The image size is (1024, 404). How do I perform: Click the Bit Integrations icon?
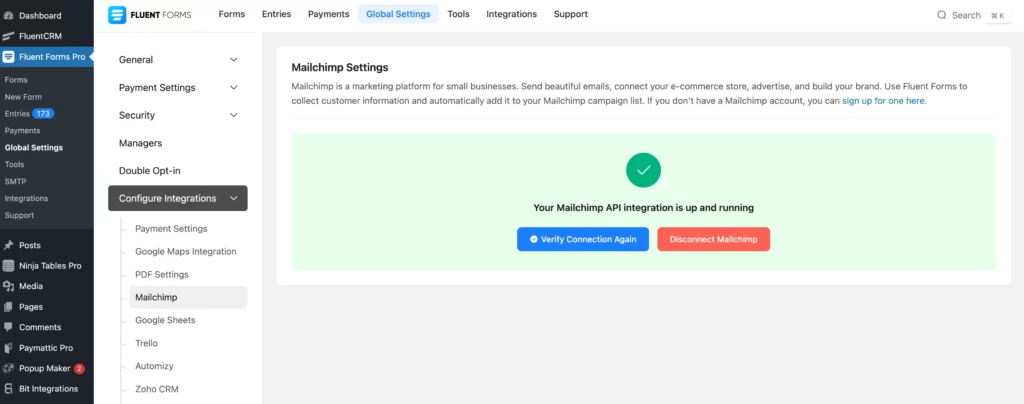(x=8, y=389)
